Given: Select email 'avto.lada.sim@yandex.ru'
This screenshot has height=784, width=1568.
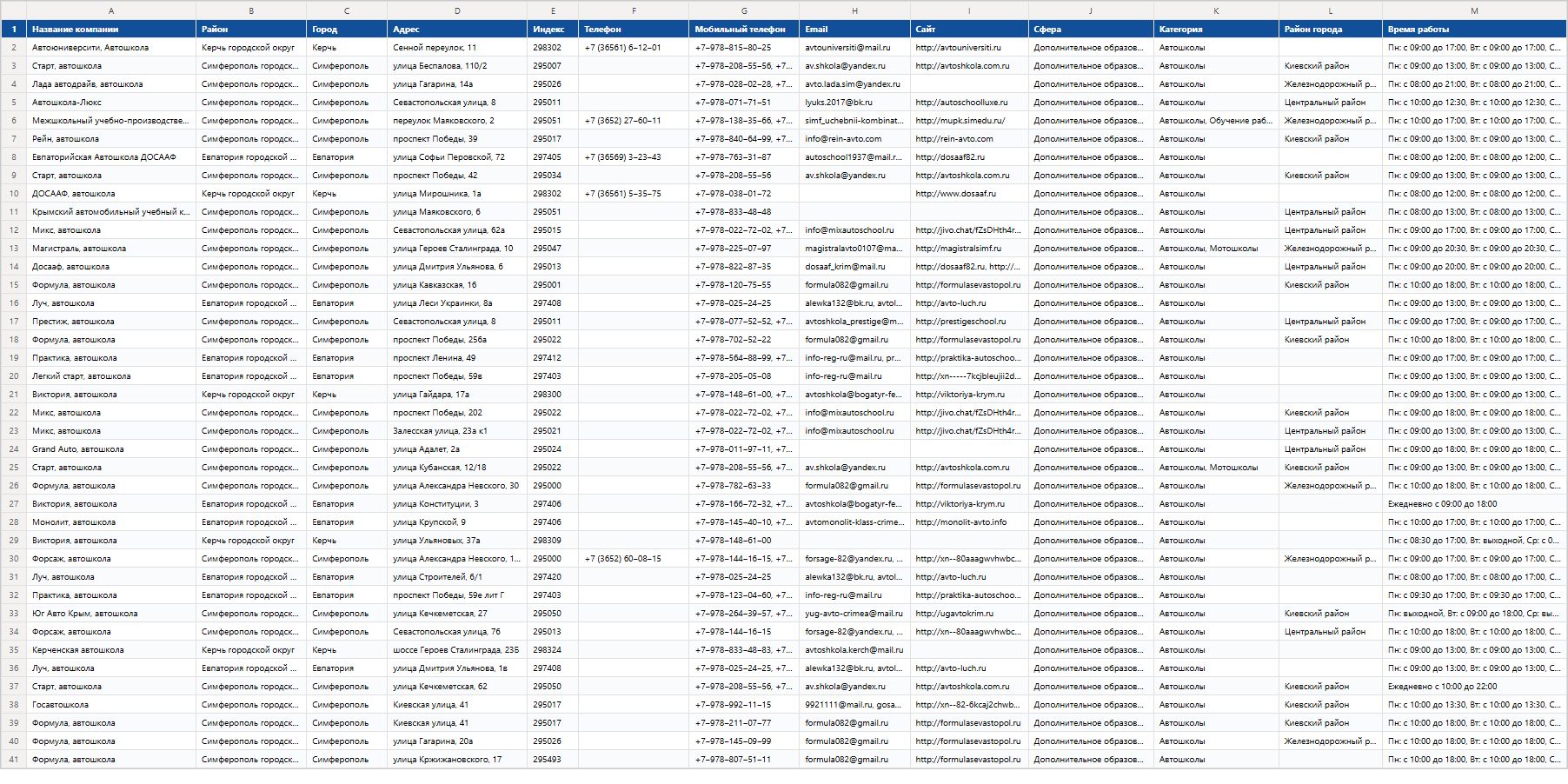Looking at the screenshot, I should click(854, 84).
